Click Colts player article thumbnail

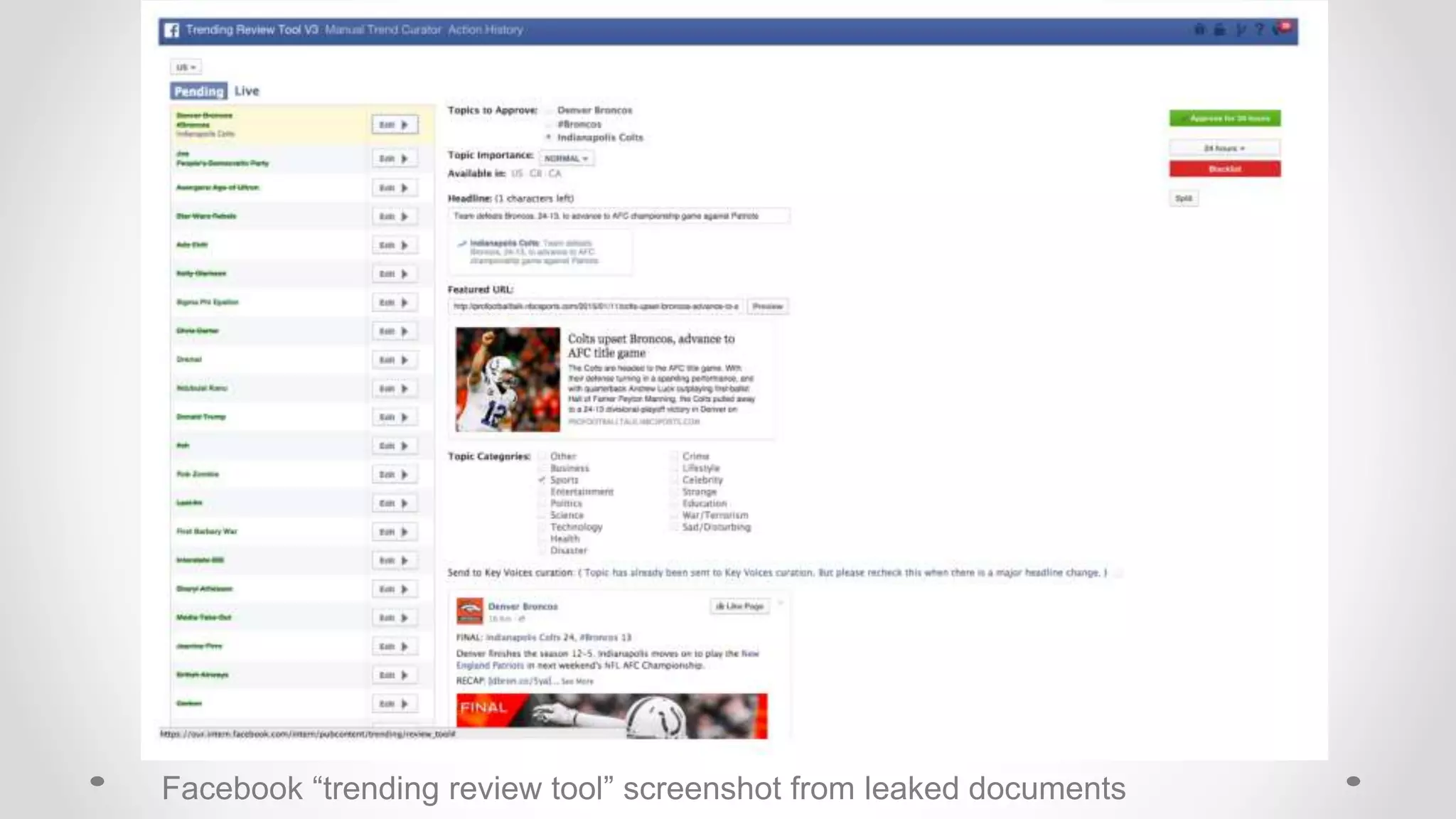click(508, 379)
